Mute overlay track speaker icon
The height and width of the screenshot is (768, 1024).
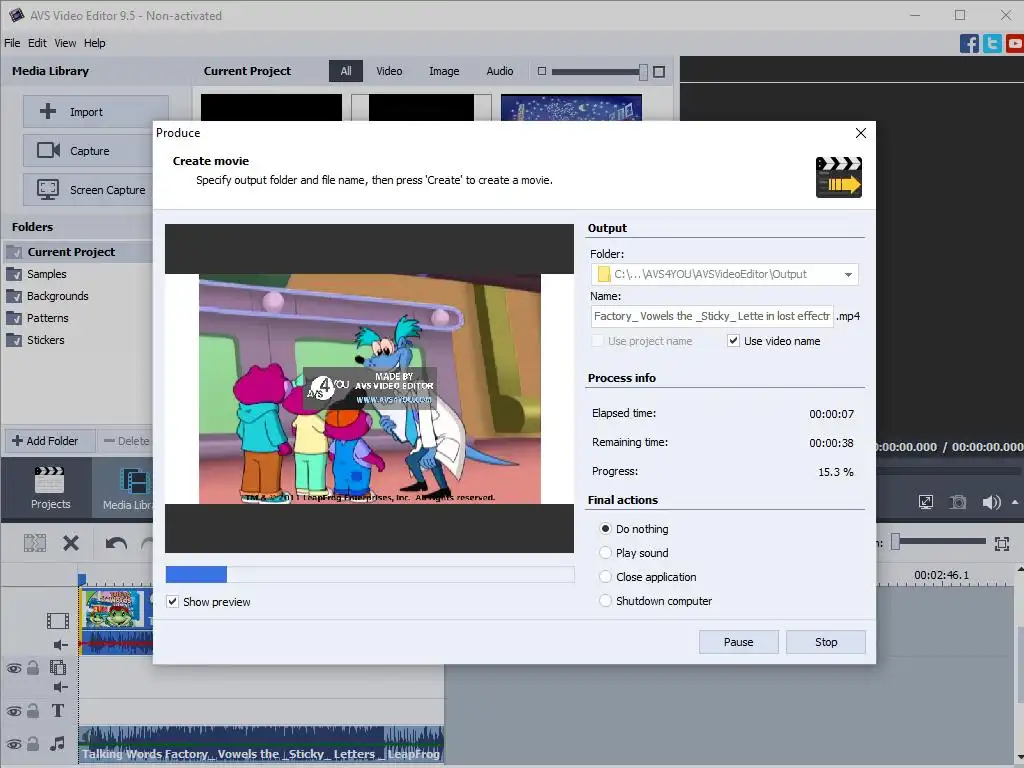click(60, 687)
